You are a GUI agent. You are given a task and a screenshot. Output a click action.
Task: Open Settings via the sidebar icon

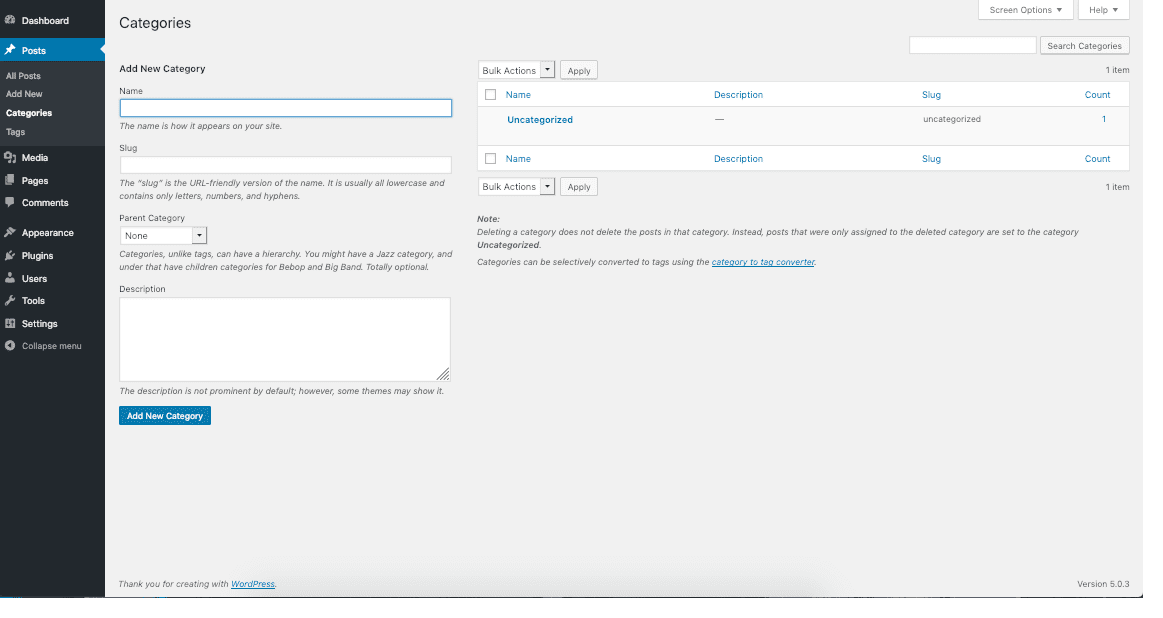point(12,323)
